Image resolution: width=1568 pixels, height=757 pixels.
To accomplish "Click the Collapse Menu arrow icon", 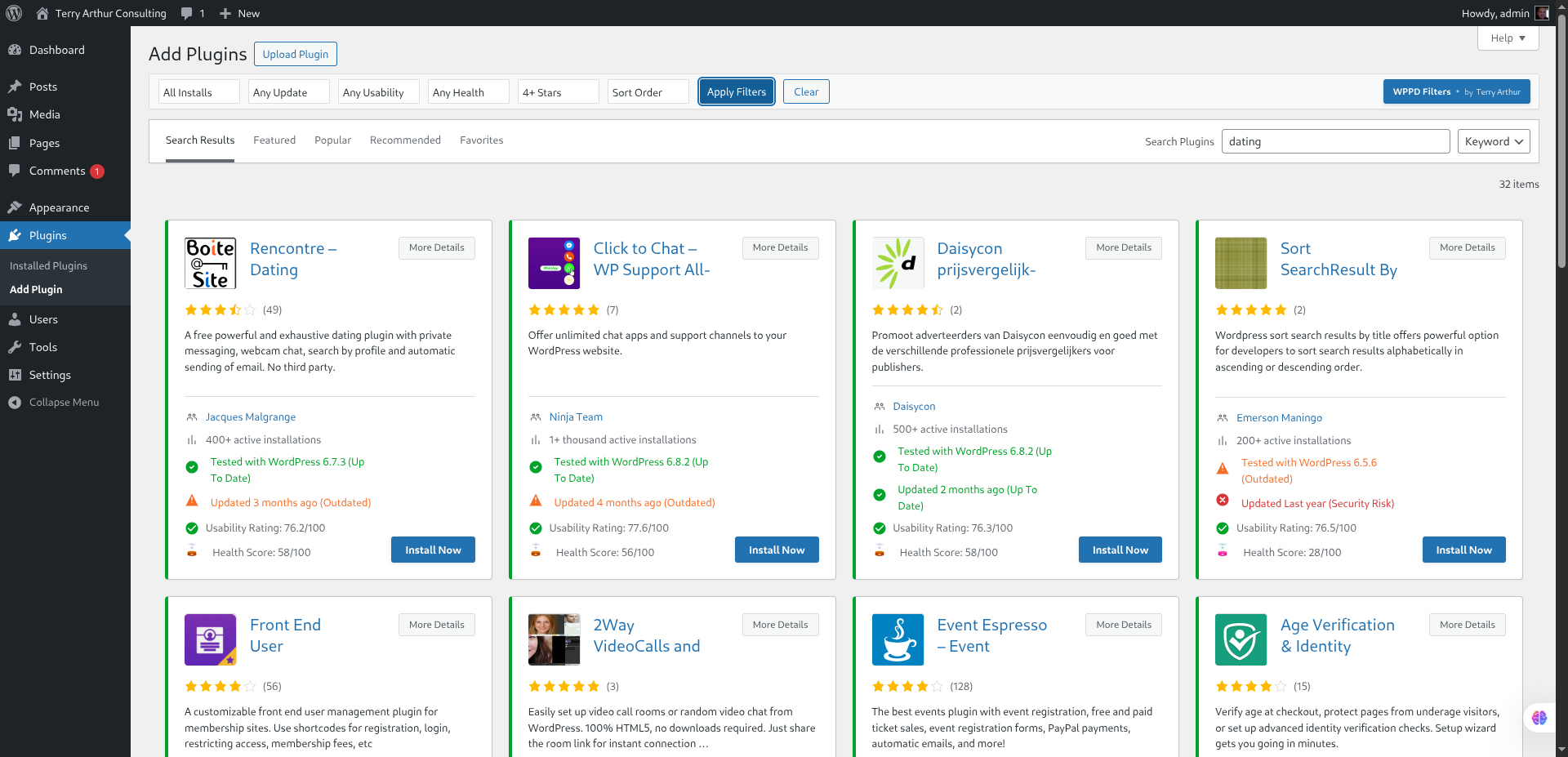I will click(x=15, y=403).
